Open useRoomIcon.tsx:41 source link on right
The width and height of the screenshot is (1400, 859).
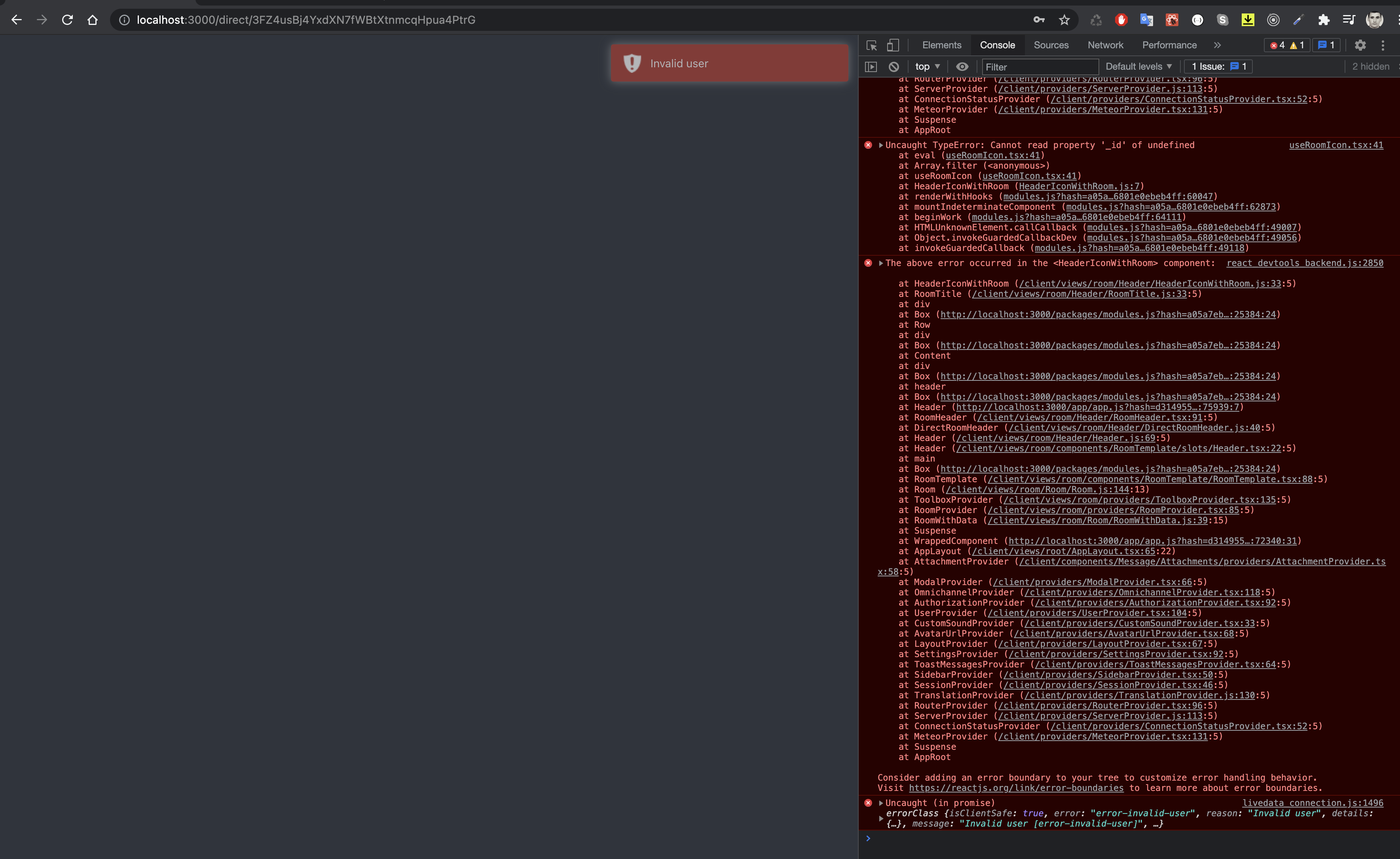[1336, 145]
